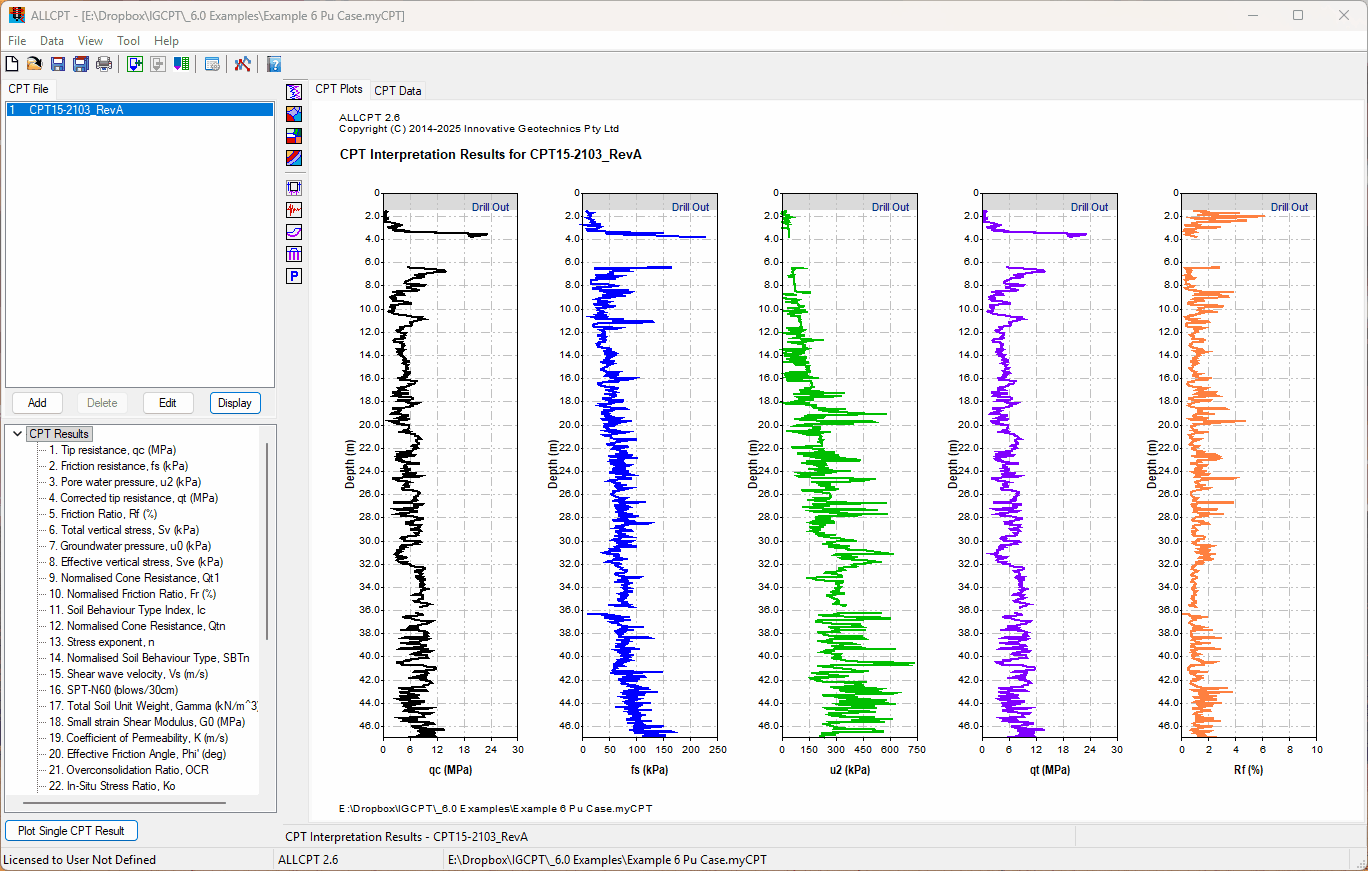1368x871 pixels.
Task: Select '13. Stress exponent, n' result
Action: 102,642
